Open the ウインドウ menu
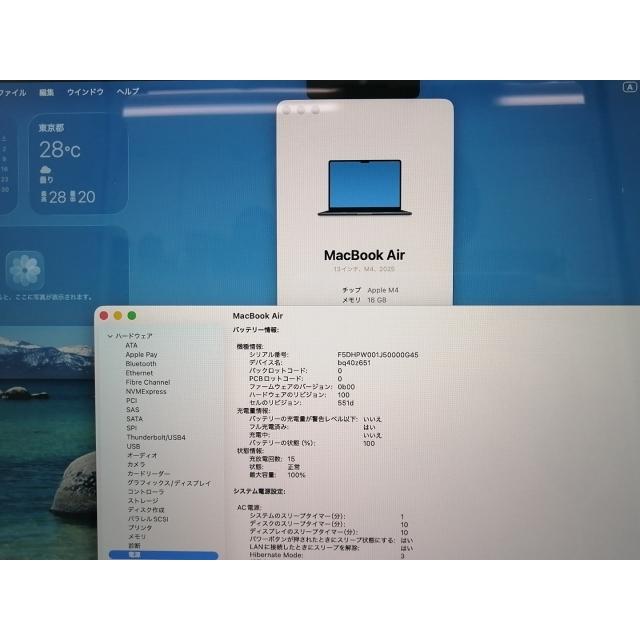Viewport: 640px width, 640px height. (85, 92)
